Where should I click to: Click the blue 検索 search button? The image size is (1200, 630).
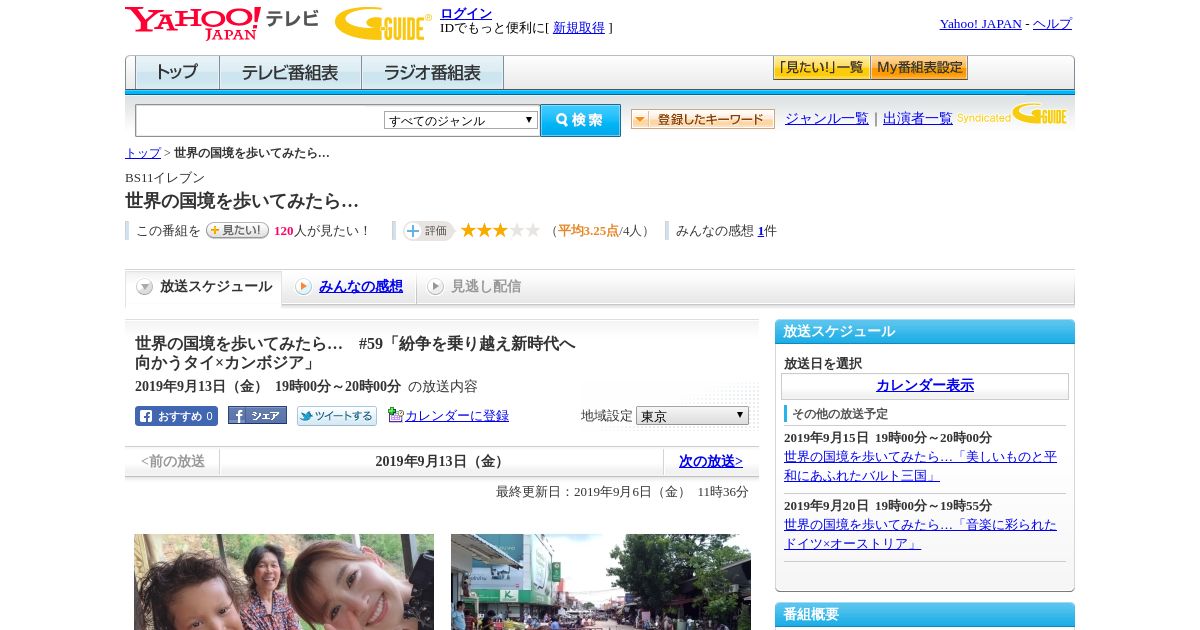(580, 120)
